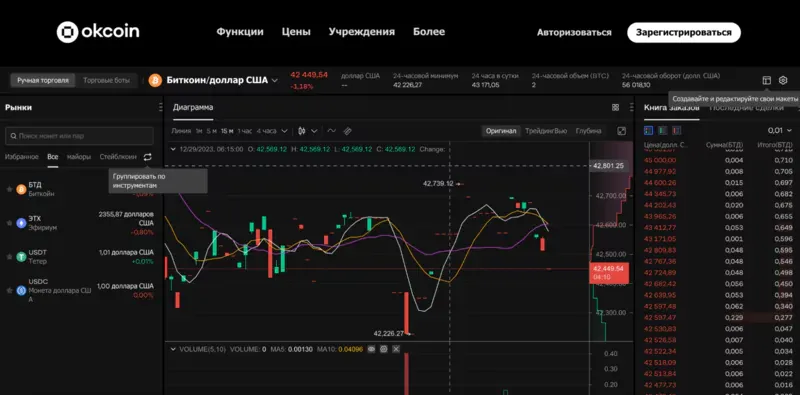Image resolution: width=800 pixels, height=395 pixels.
Task: Click the grid layout icon in Диаграмма header
Action: point(615,108)
